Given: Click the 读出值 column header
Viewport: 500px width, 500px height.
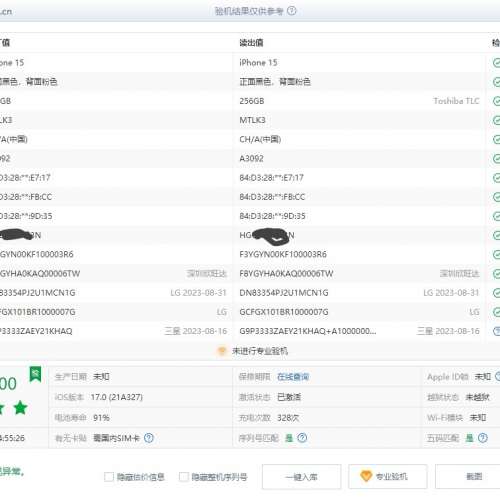Looking at the screenshot, I should (x=251, y=43).
